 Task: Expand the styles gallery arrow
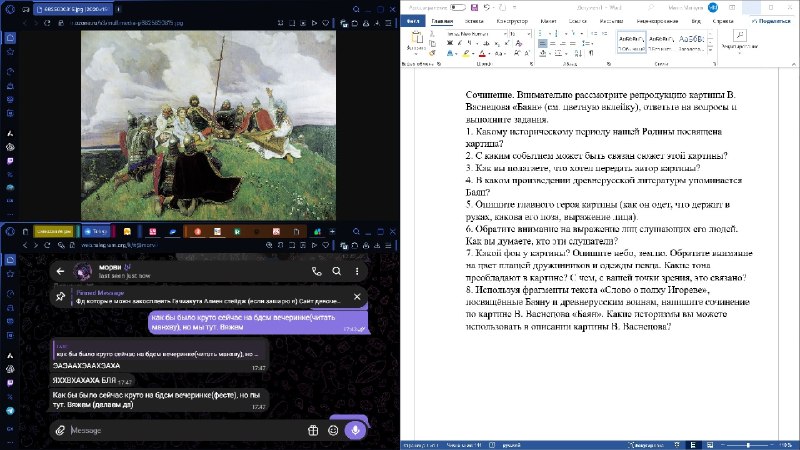click(710, 49)
